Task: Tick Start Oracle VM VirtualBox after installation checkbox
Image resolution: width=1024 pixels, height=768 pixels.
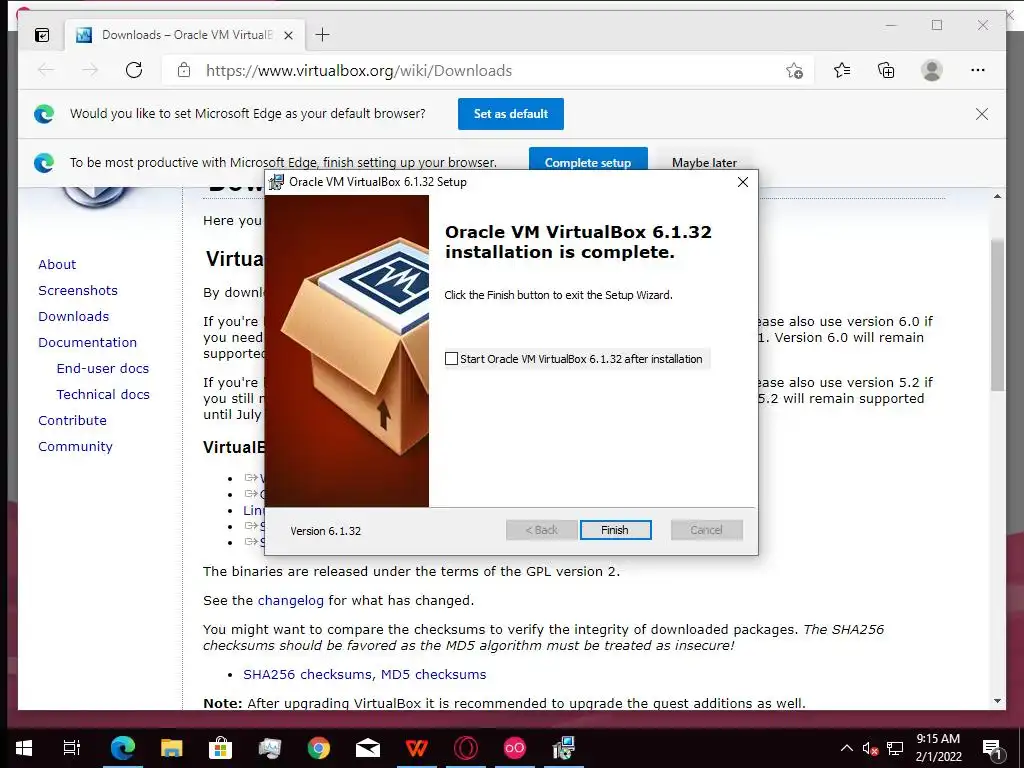Action: point(451,359)
